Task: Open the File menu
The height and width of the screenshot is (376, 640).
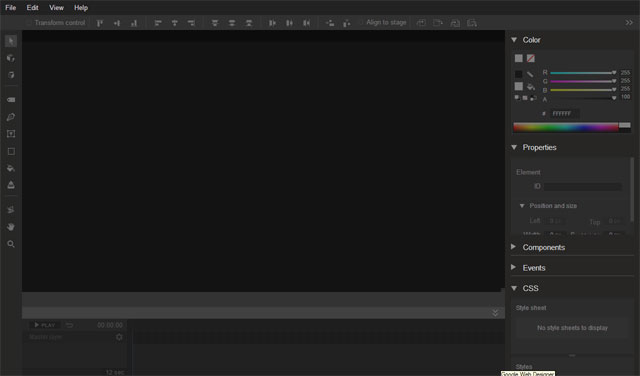Action: tap(11, 8)
